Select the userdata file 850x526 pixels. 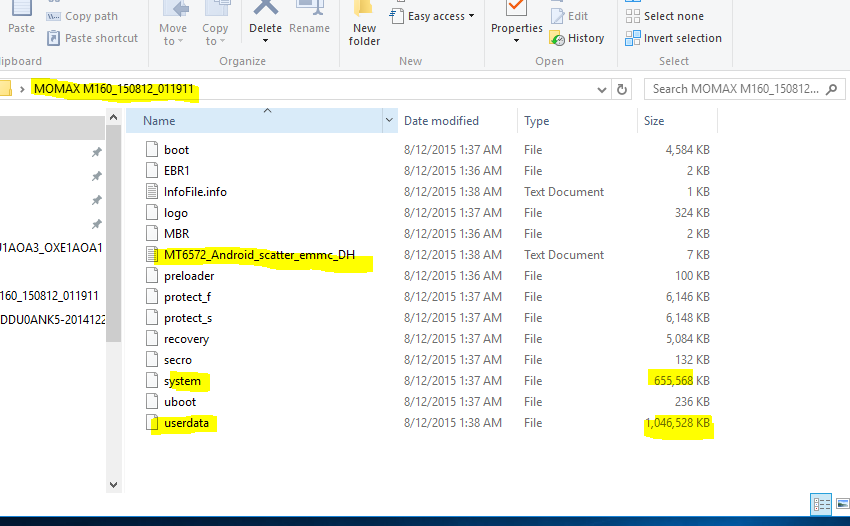[x=186, y=423]
